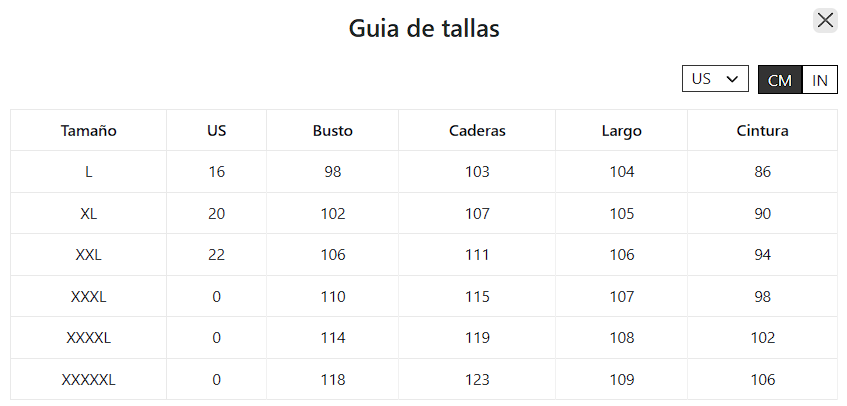Click the XXL size row label
The image size is (847, 406).
[89, 255]
